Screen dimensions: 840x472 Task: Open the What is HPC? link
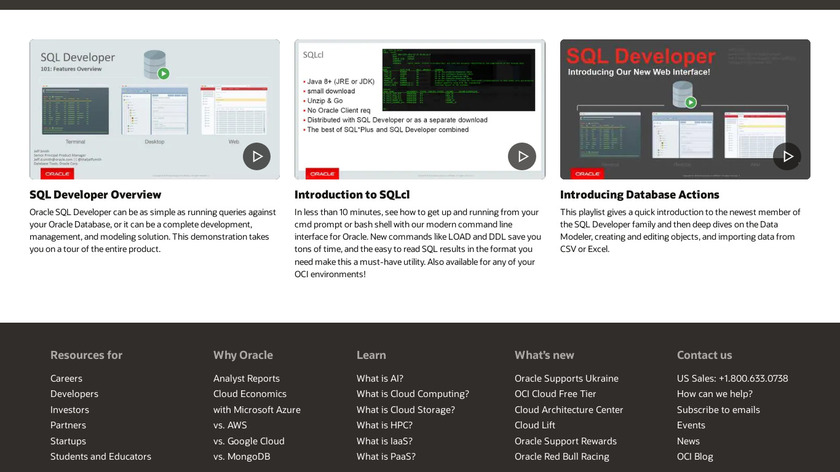(385, 425)
